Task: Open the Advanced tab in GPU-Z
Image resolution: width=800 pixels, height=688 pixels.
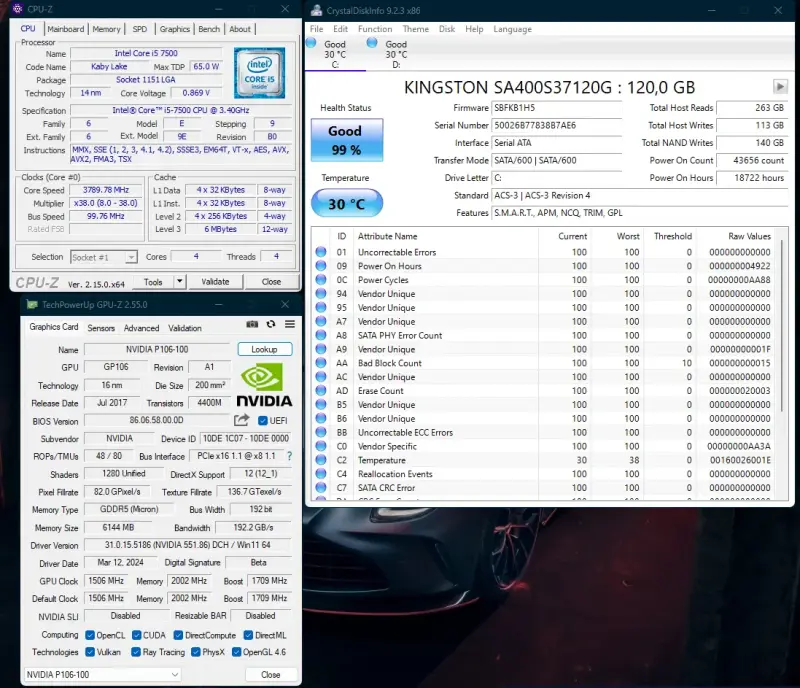Action: (141, 328)
